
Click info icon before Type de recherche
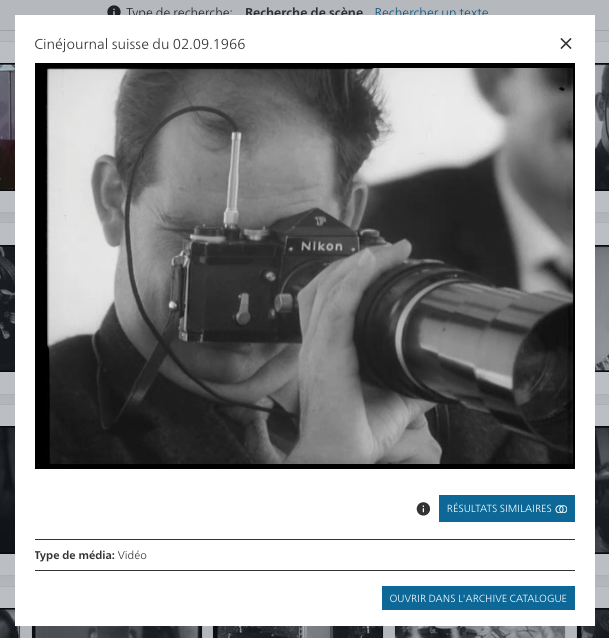(114, 12)
